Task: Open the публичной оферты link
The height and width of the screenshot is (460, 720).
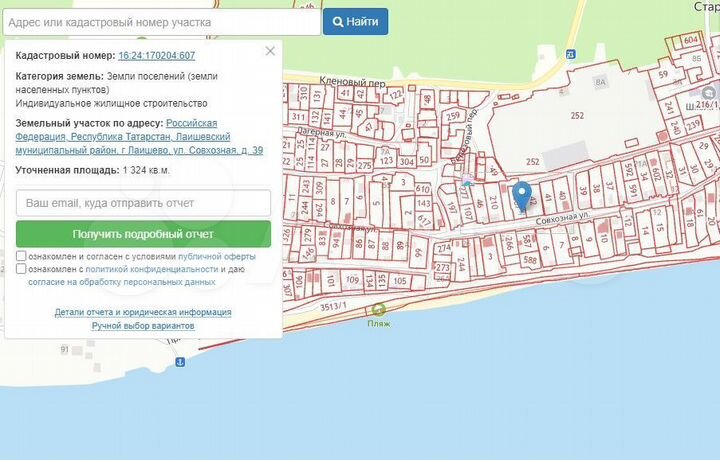Action: click(217, 257)
